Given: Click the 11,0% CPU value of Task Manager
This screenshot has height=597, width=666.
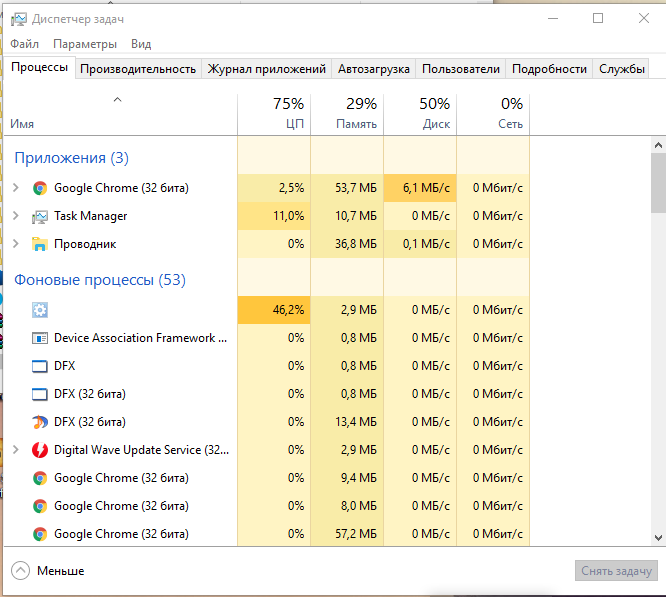Looking at the screenshot, I should pyautogui.click(x=288, y=216).
